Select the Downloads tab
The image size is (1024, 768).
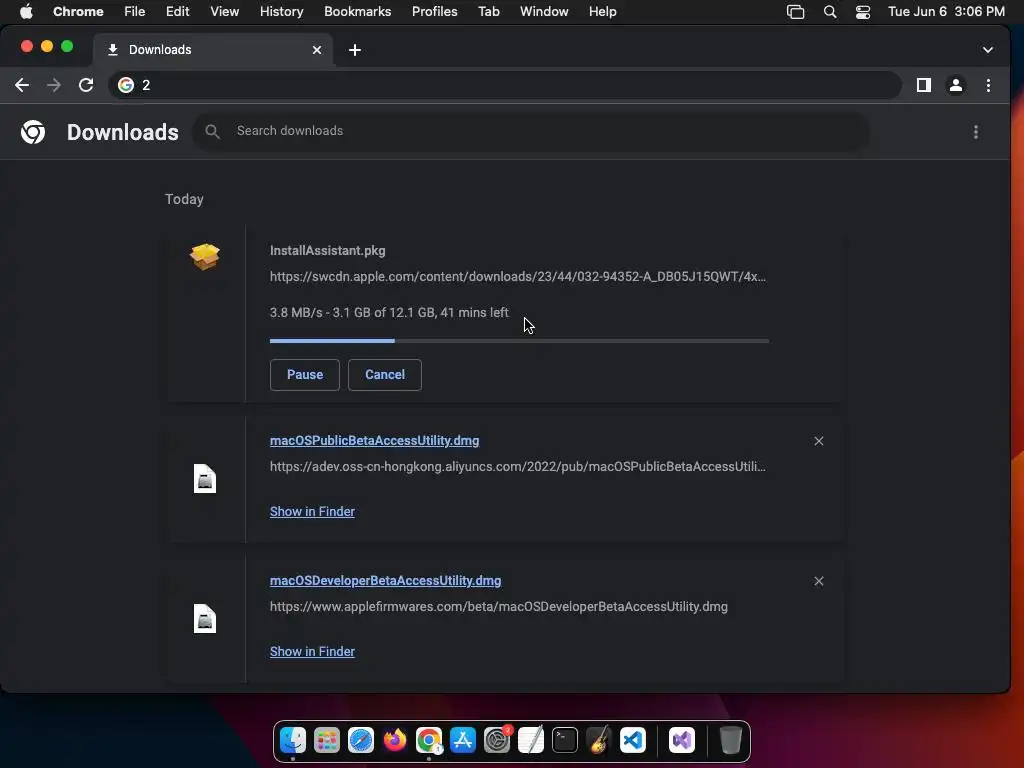213,50
